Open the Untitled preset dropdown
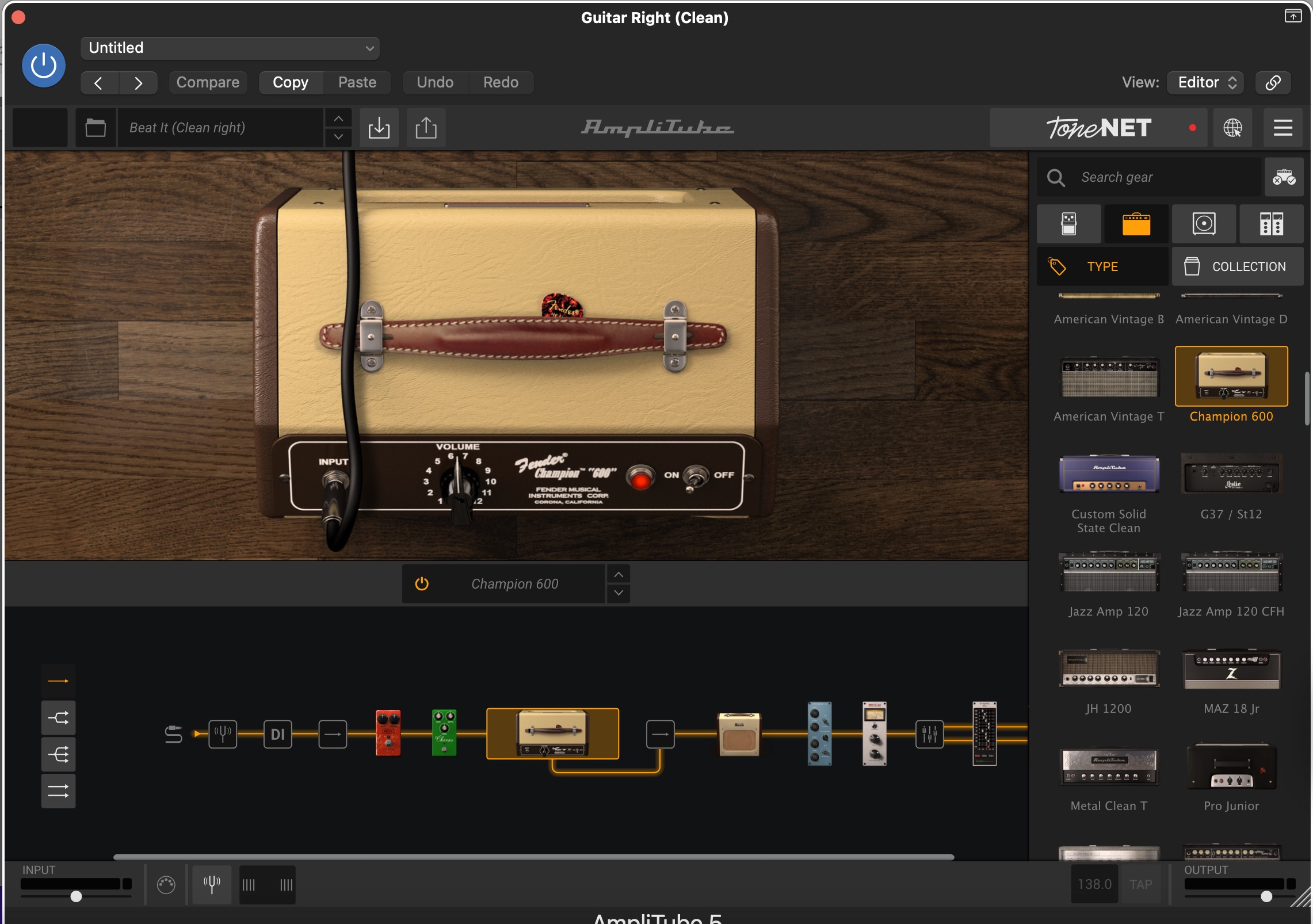The image size is (1313, 924). [230, 48]
